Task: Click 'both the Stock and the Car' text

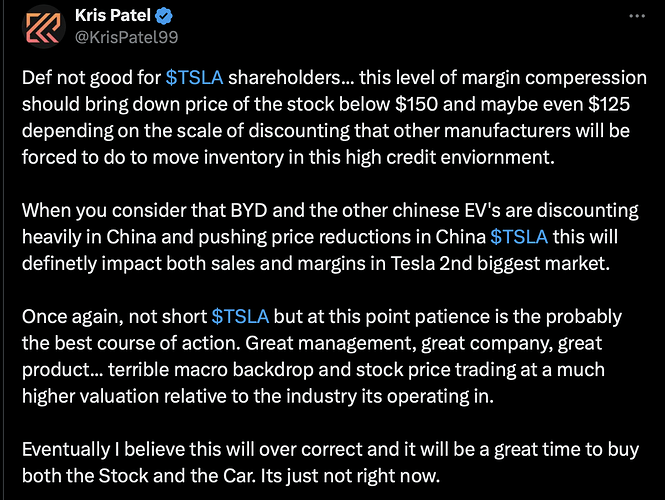Action: pyautogui.click(x=139, y=476)
